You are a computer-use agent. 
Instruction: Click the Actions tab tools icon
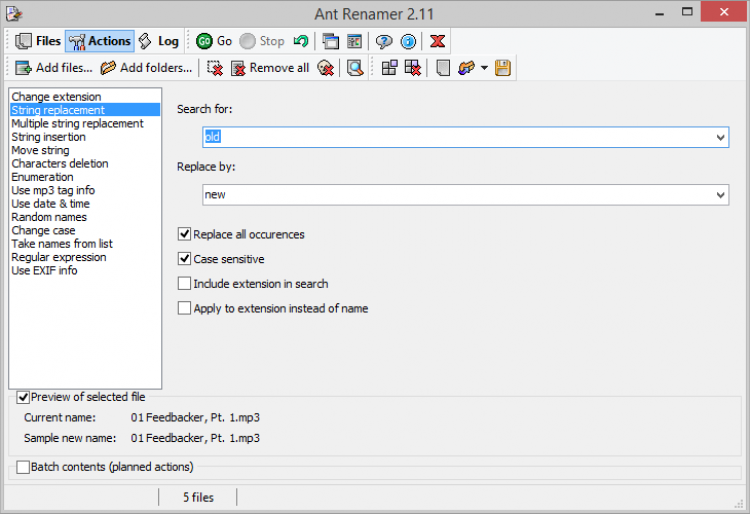(77, 42)
